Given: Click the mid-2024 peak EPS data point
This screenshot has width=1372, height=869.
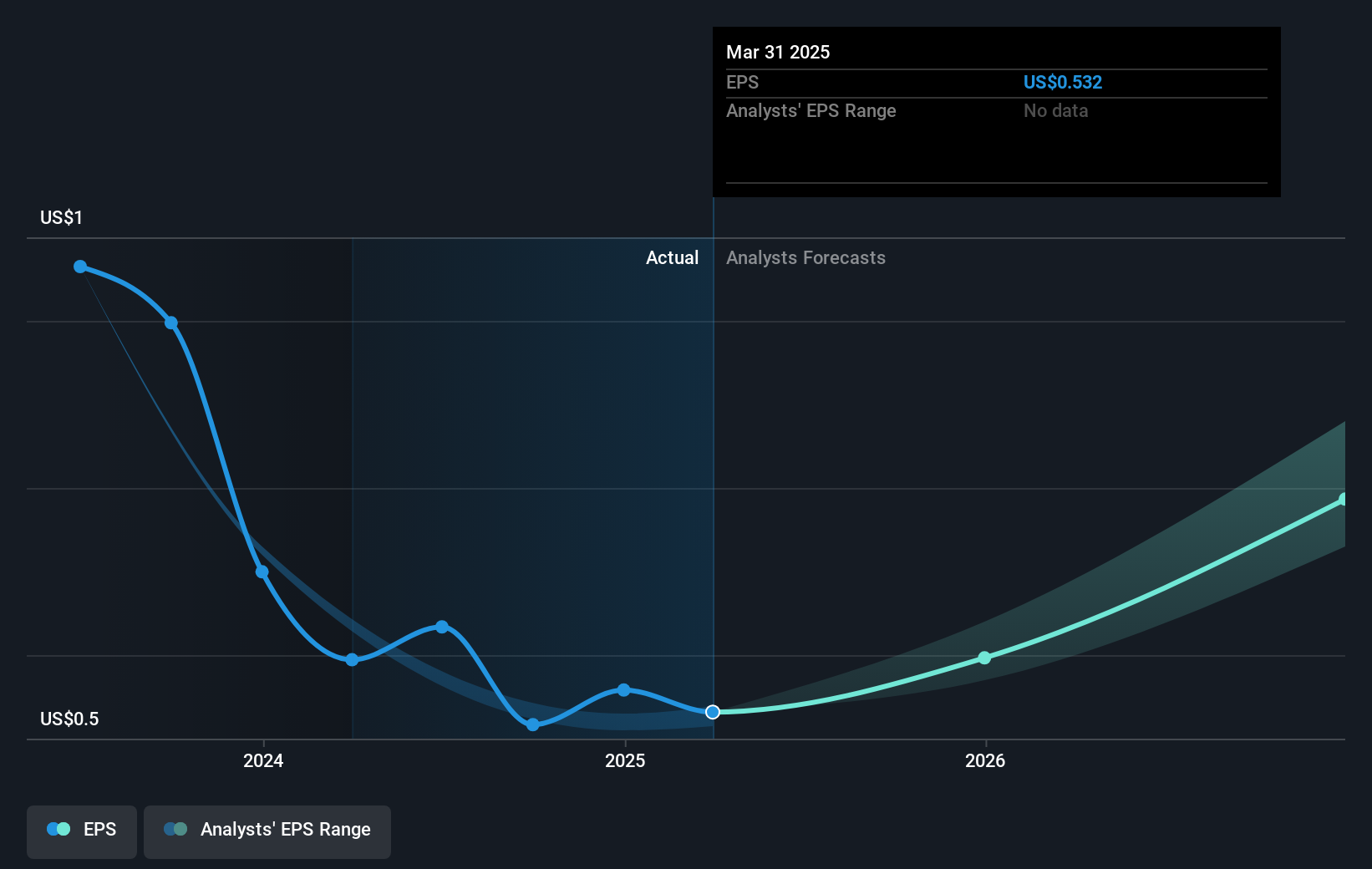Looking at the screenshot, I should click(442, 627).
